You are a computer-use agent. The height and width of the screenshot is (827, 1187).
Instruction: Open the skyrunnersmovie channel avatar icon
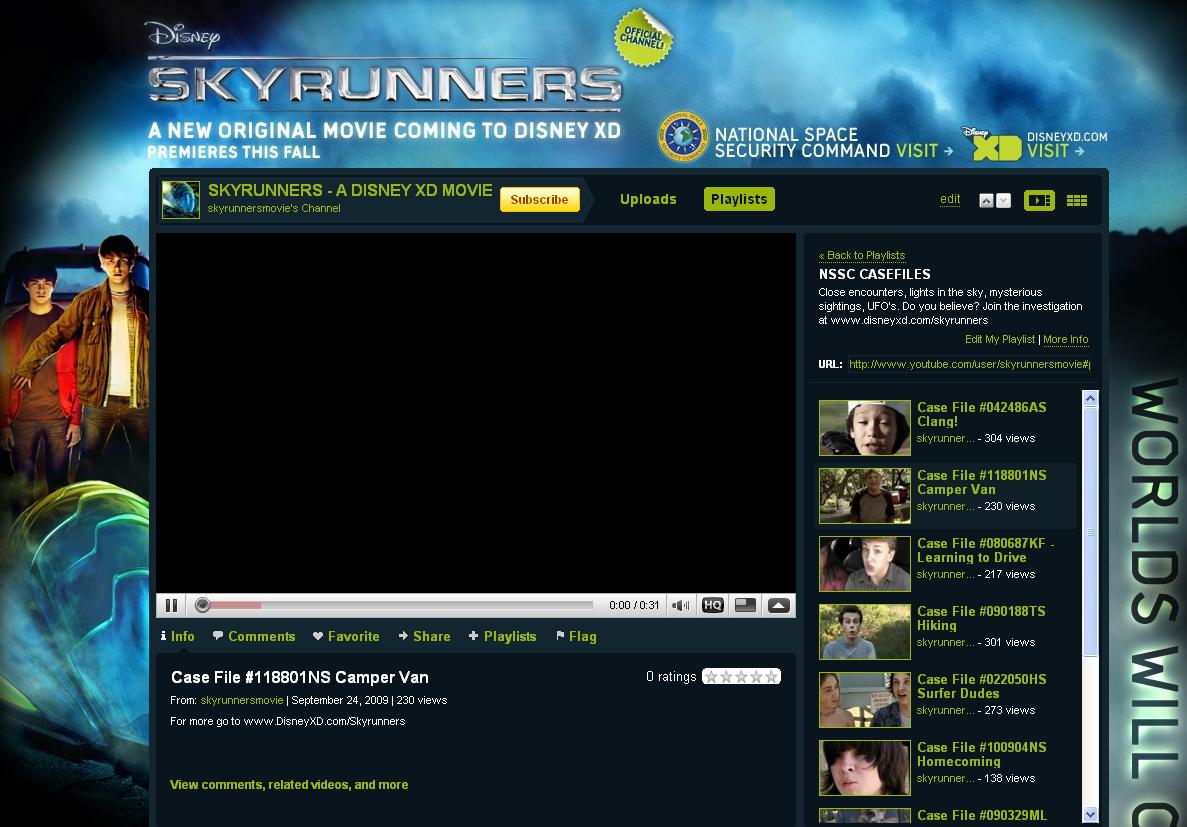pos(181,199)
